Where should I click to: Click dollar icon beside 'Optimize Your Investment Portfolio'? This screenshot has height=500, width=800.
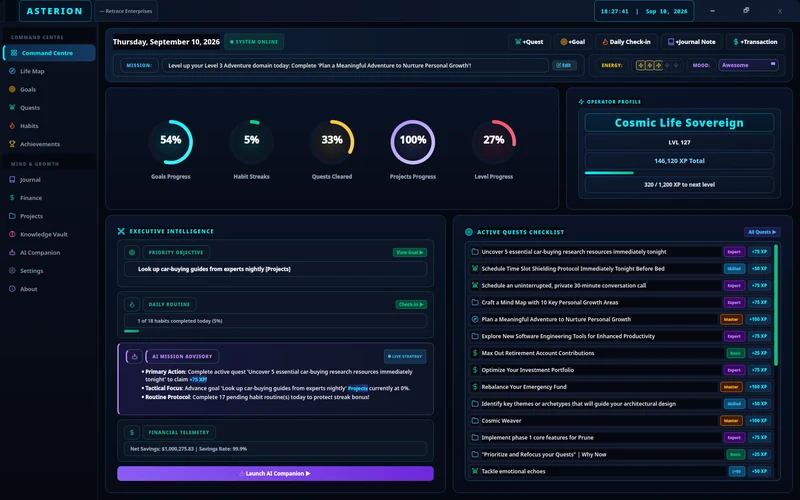(x=475, y=370)
